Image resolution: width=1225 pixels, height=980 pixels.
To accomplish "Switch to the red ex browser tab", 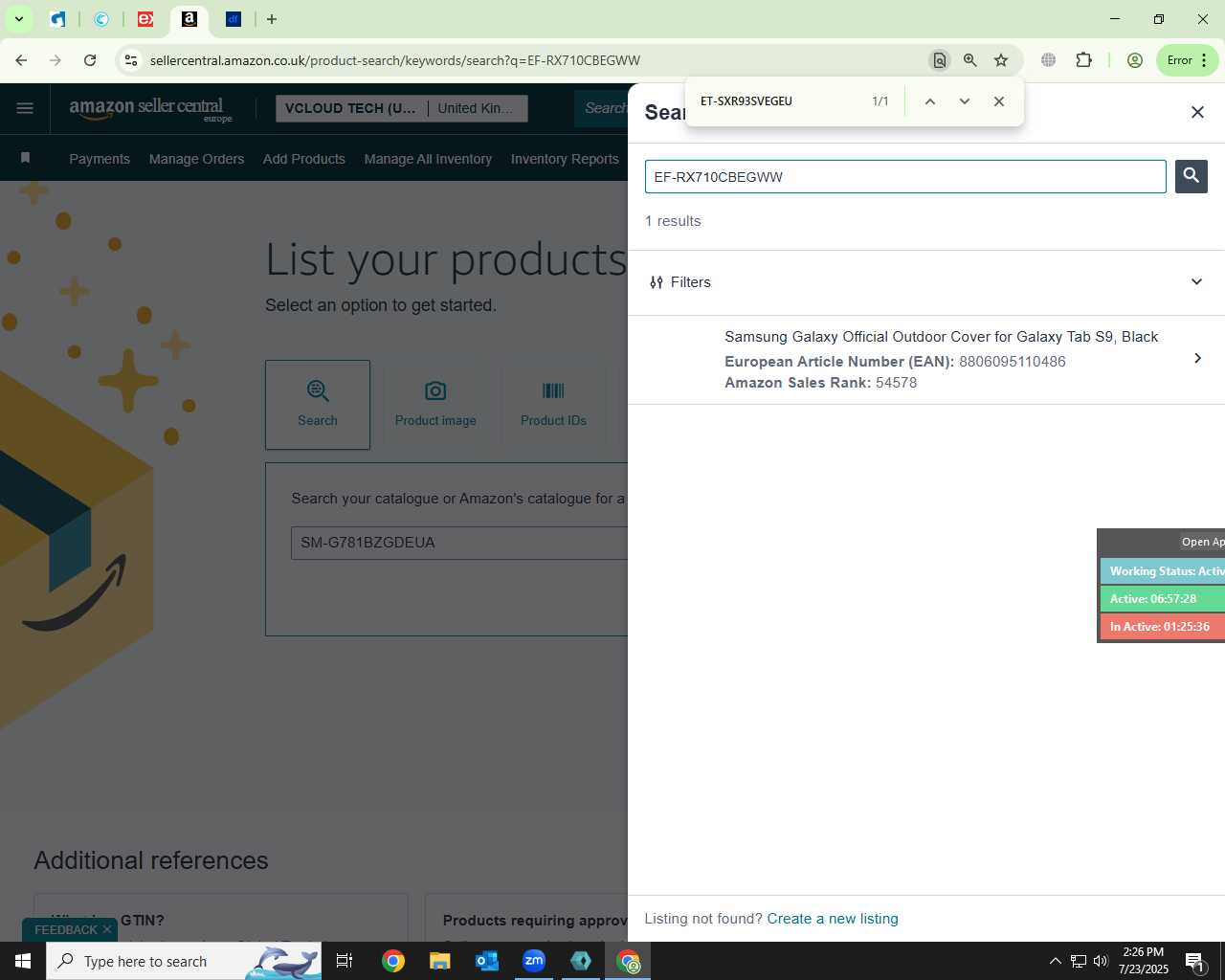I will [x=145, y=19].
